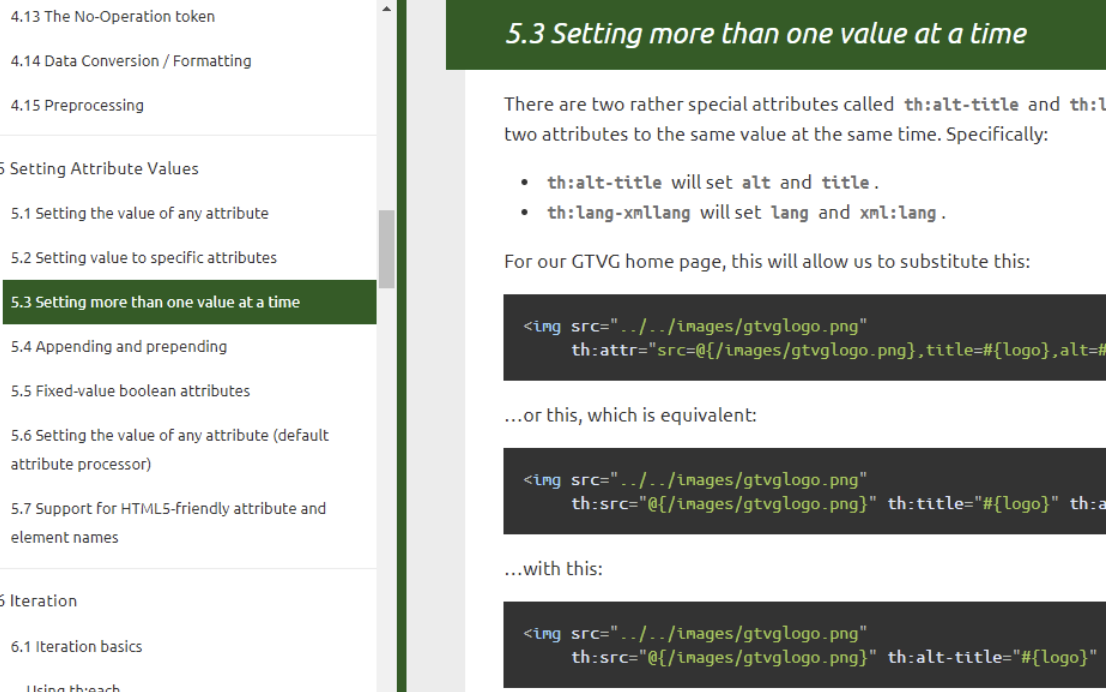
Task: Navigate to 5.2 Setting value to specific attributes
Action: [x=144, y=257]
